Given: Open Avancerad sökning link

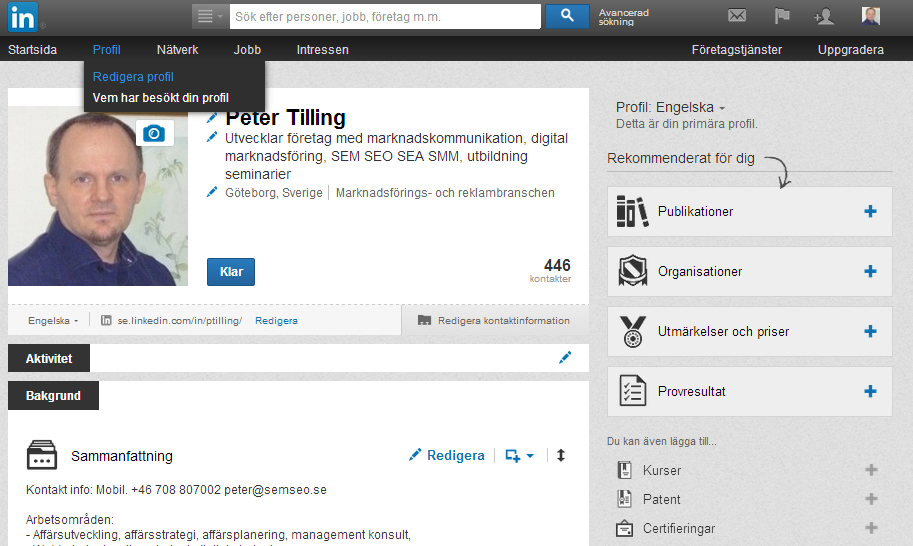Looking at the screenshot, I should click(624, 17).
